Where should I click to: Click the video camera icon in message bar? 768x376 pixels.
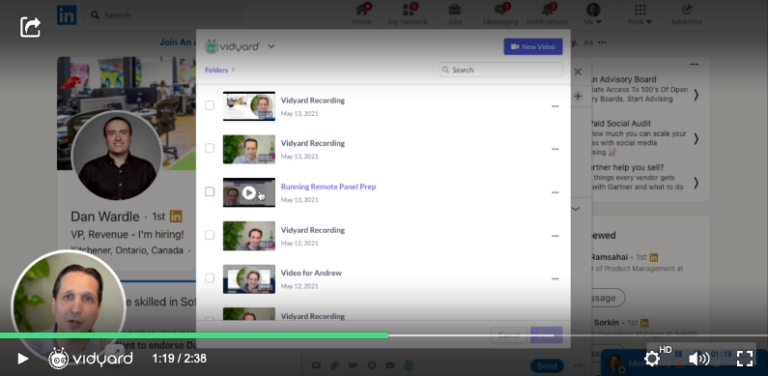coord(390,365)
